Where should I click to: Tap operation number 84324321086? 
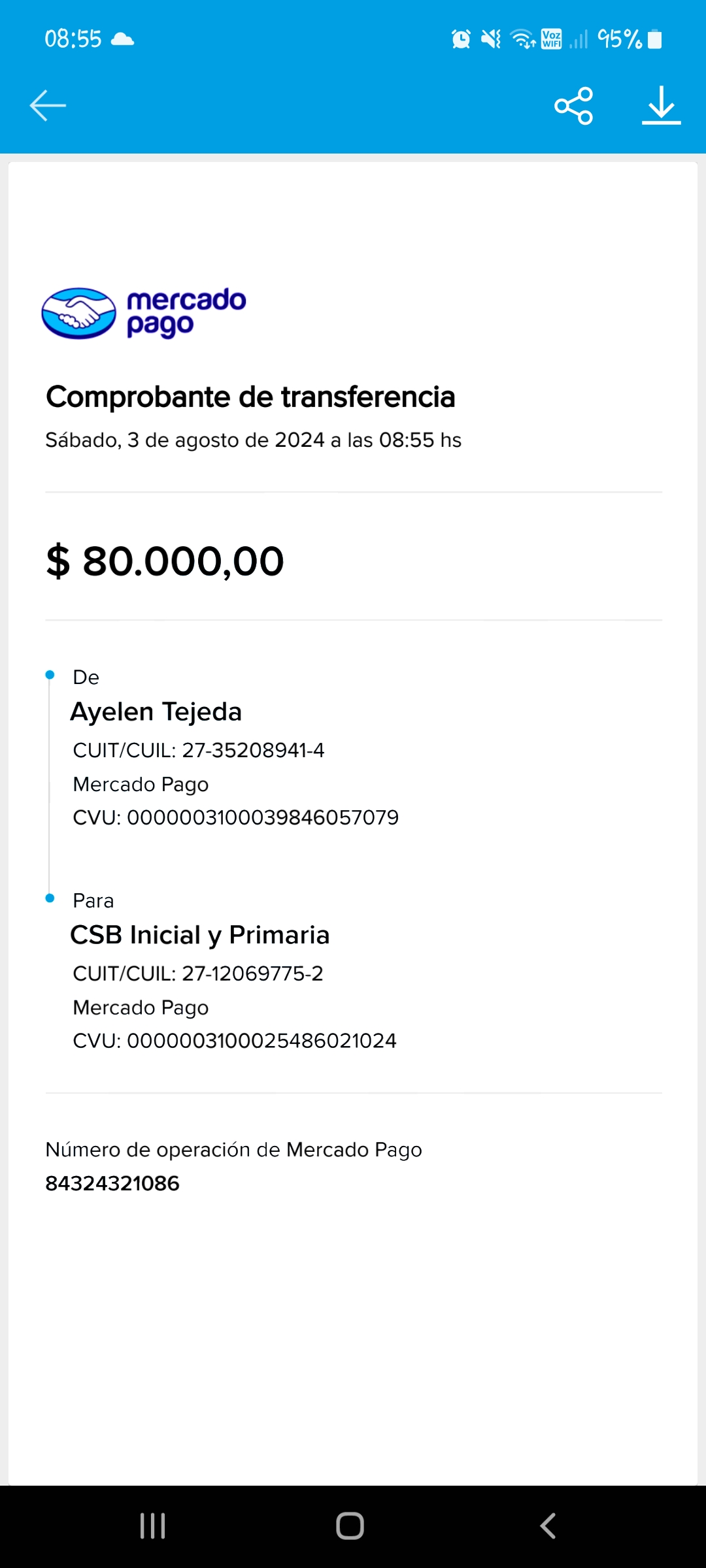pos(112,1183)
